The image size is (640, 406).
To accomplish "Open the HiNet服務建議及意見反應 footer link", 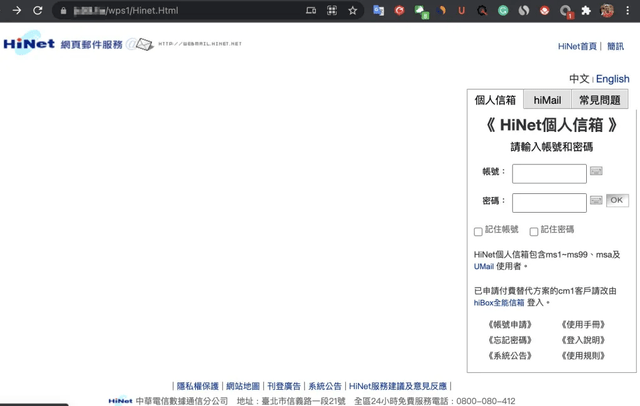I will coord(398,386).
